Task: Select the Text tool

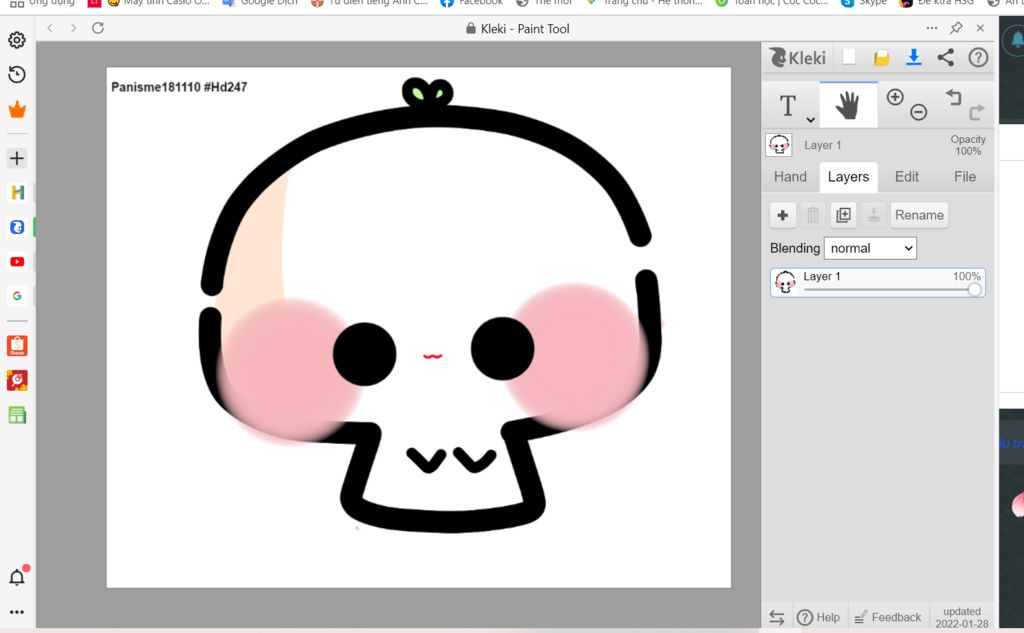Action: (x=788, y=105)
